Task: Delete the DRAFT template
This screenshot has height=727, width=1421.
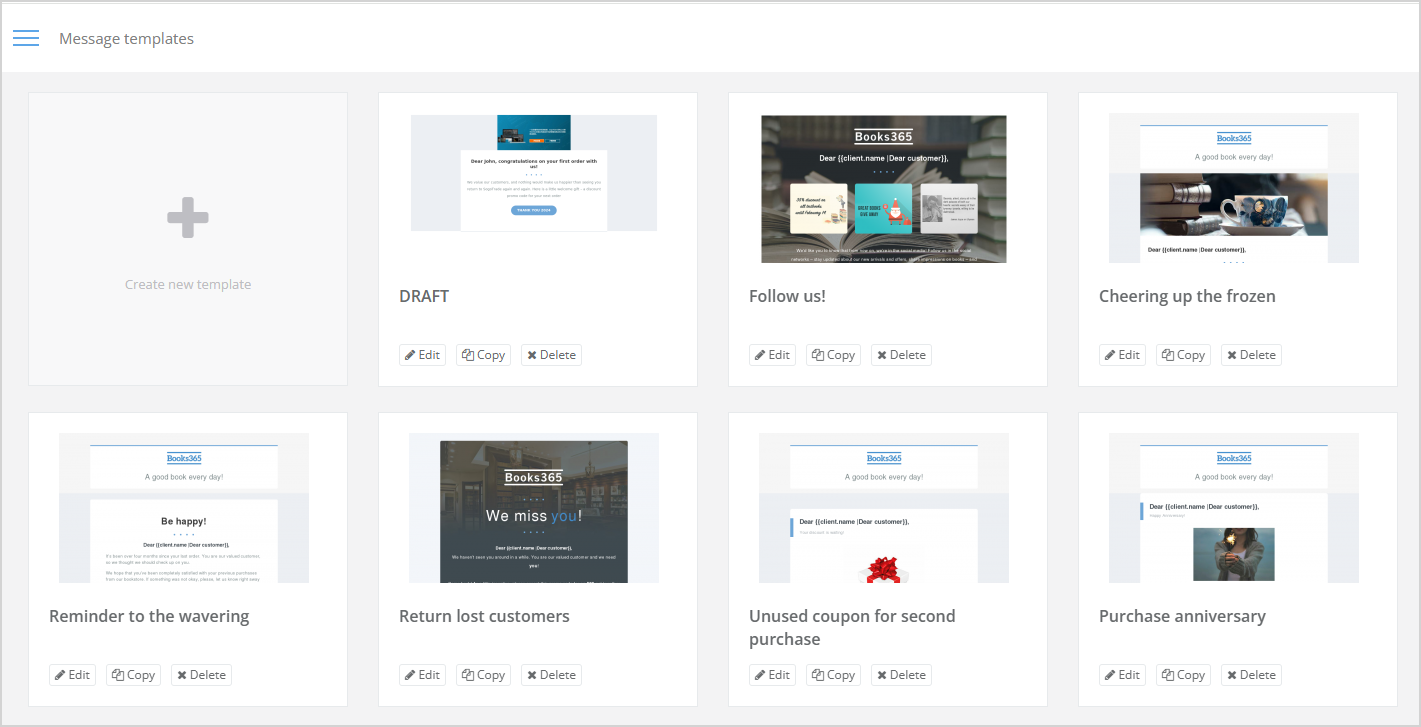Action: [x=551, y=355]
